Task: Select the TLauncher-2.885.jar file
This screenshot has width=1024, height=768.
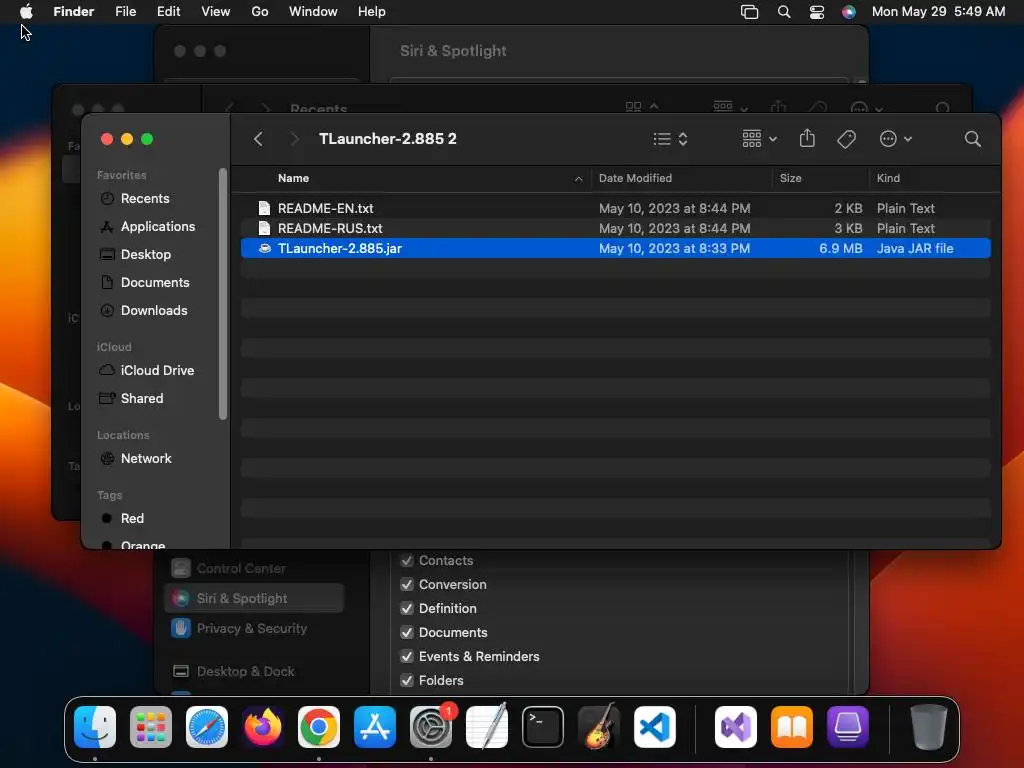Action: click(x=615, y=249)
